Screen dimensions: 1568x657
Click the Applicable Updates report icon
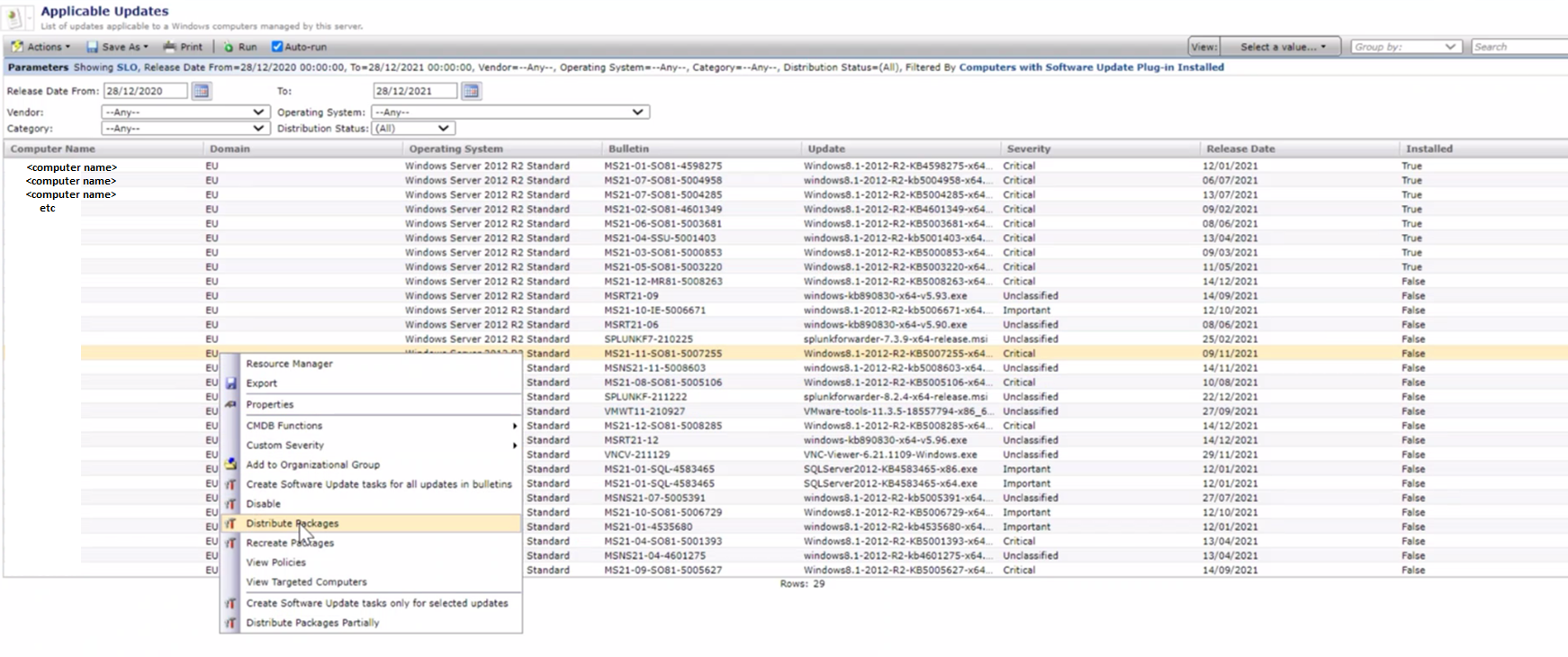click(15, 18)
